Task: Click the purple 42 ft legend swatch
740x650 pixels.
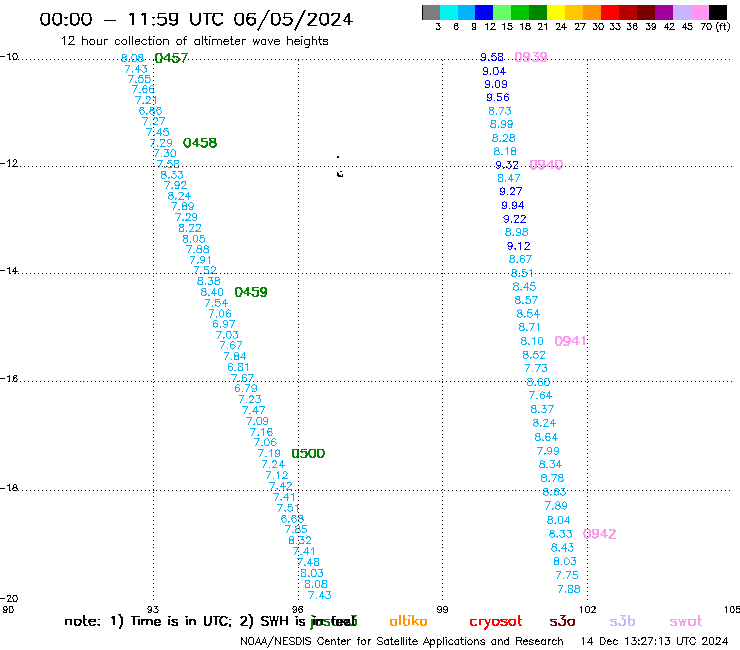Action: (x=663, y=12)
